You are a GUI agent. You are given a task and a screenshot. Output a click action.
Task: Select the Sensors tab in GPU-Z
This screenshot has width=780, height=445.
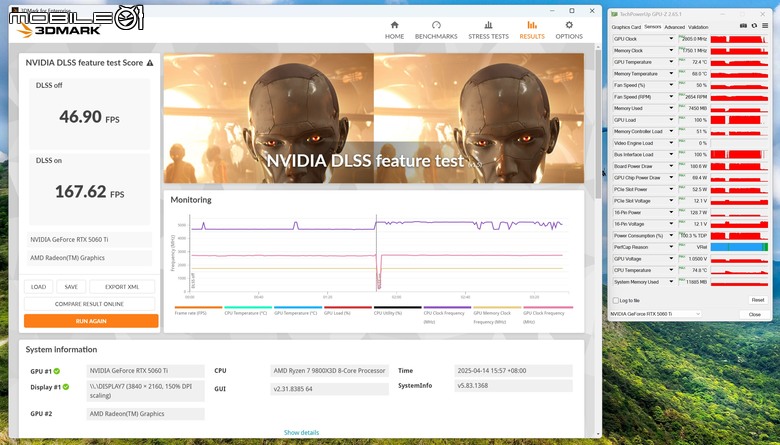pyautogui.click(x=653, y=27)
